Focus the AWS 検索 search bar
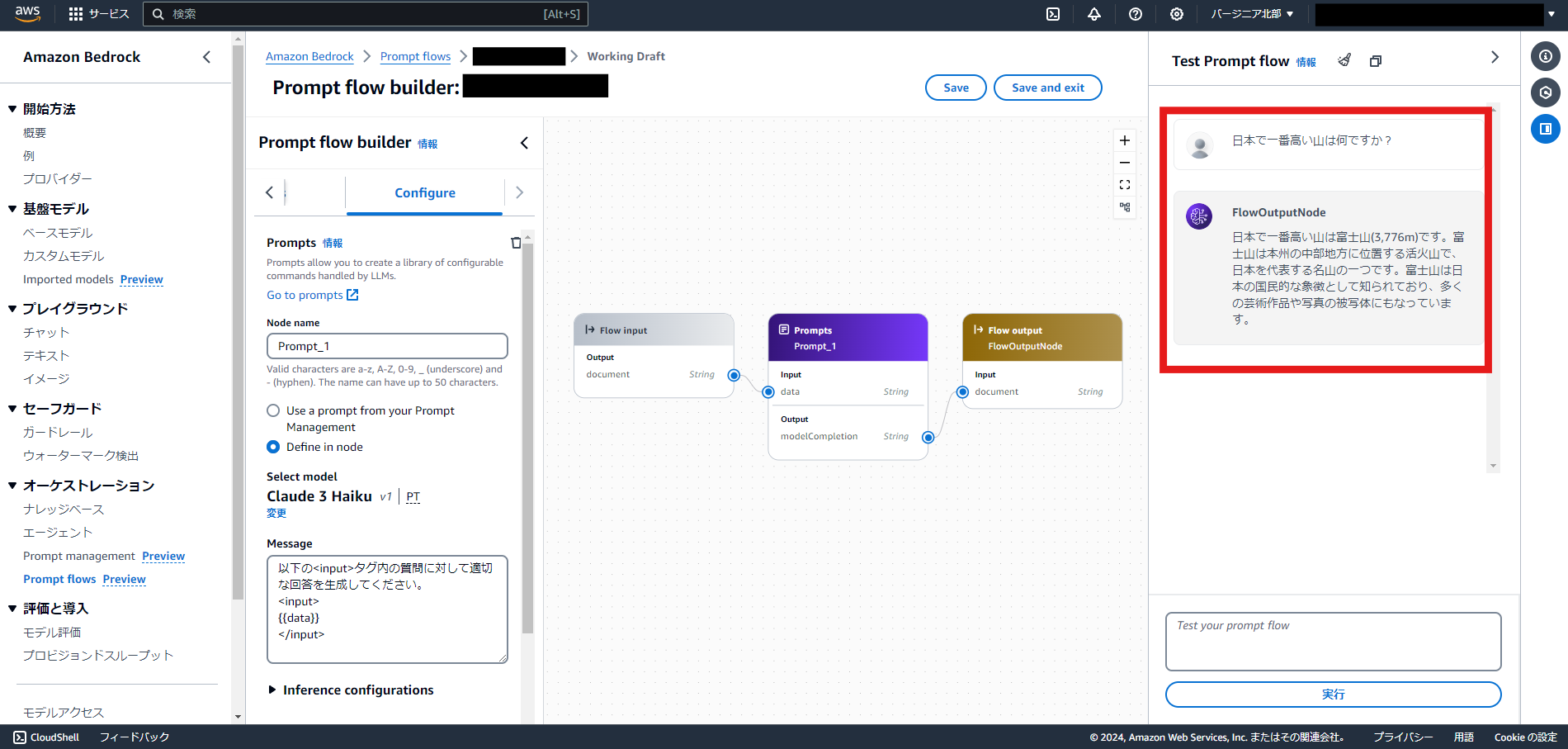 (x=366, y=14)
